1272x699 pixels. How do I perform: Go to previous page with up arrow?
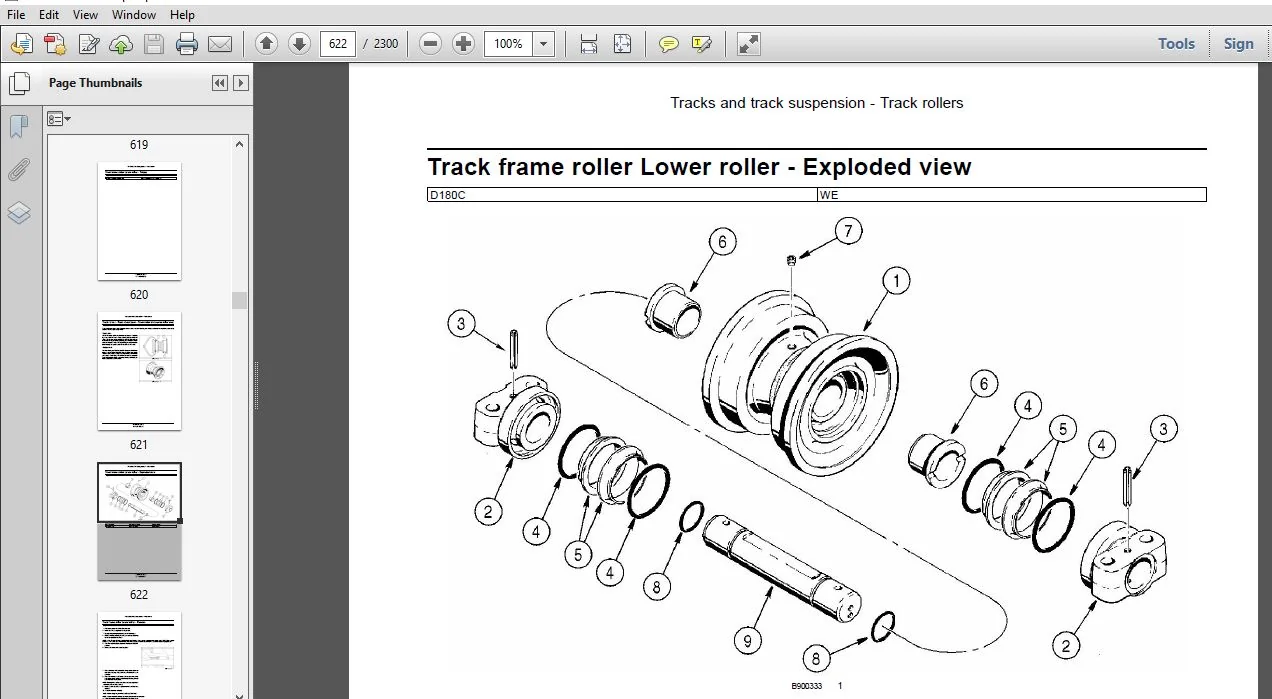point(266,44)
